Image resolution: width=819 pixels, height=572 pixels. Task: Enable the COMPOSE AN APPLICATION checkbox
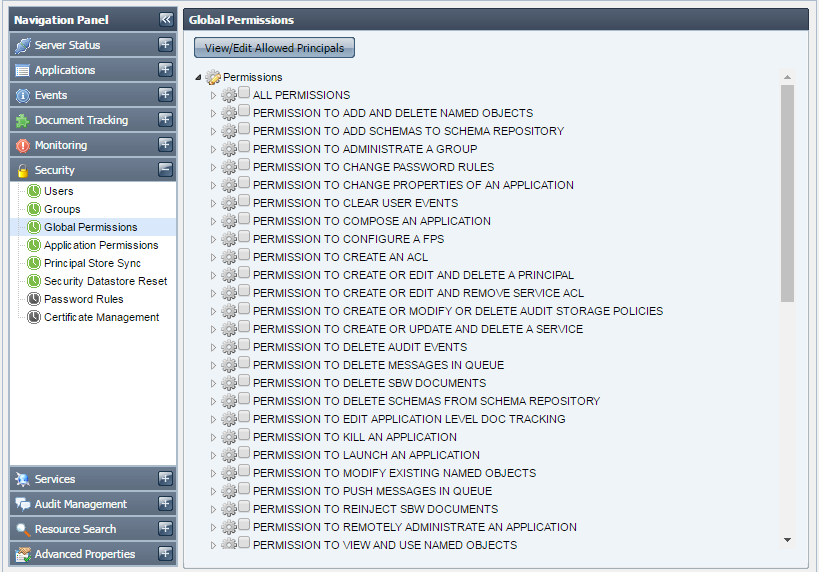(x=244, y=219)
